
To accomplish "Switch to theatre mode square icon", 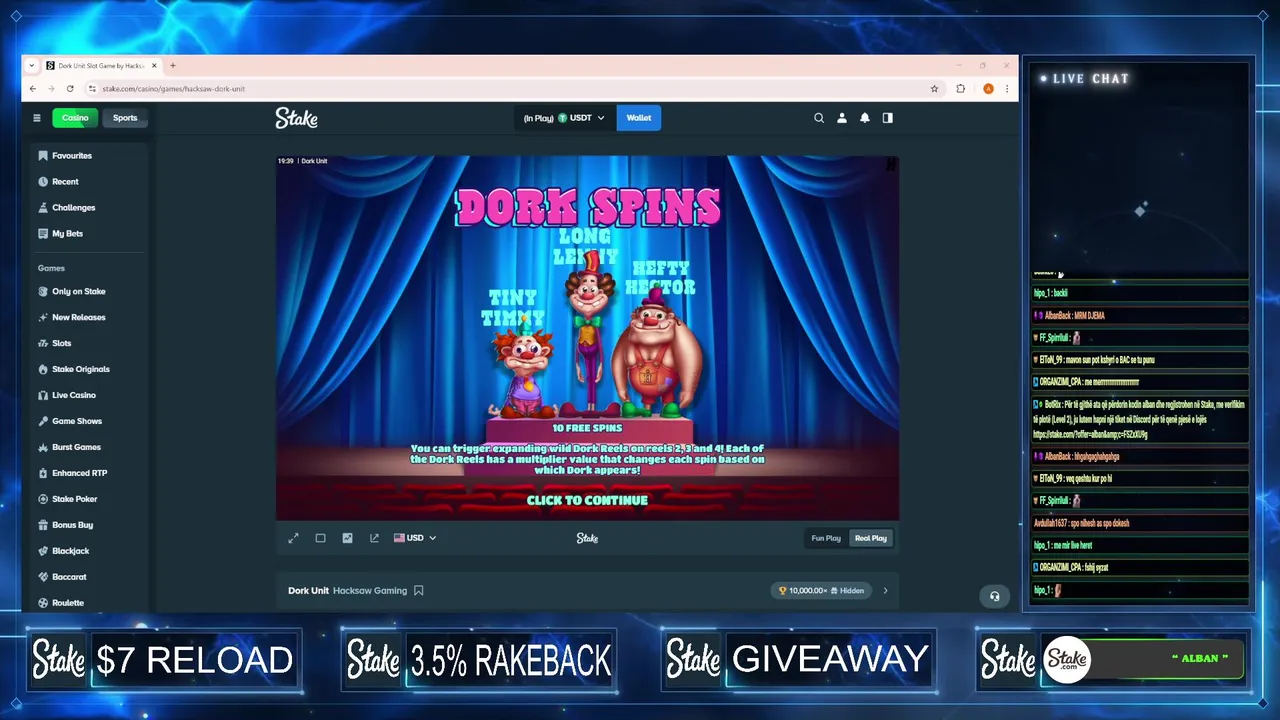I will (320, 538).
